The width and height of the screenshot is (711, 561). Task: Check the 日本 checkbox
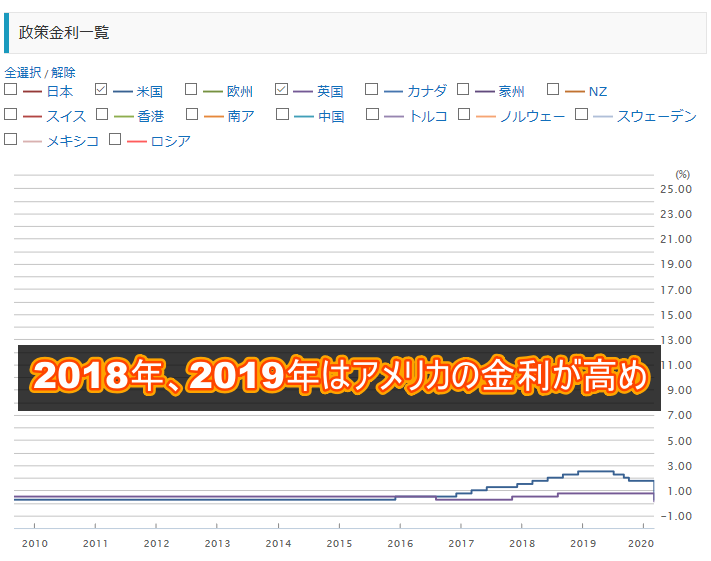[10, 89]
